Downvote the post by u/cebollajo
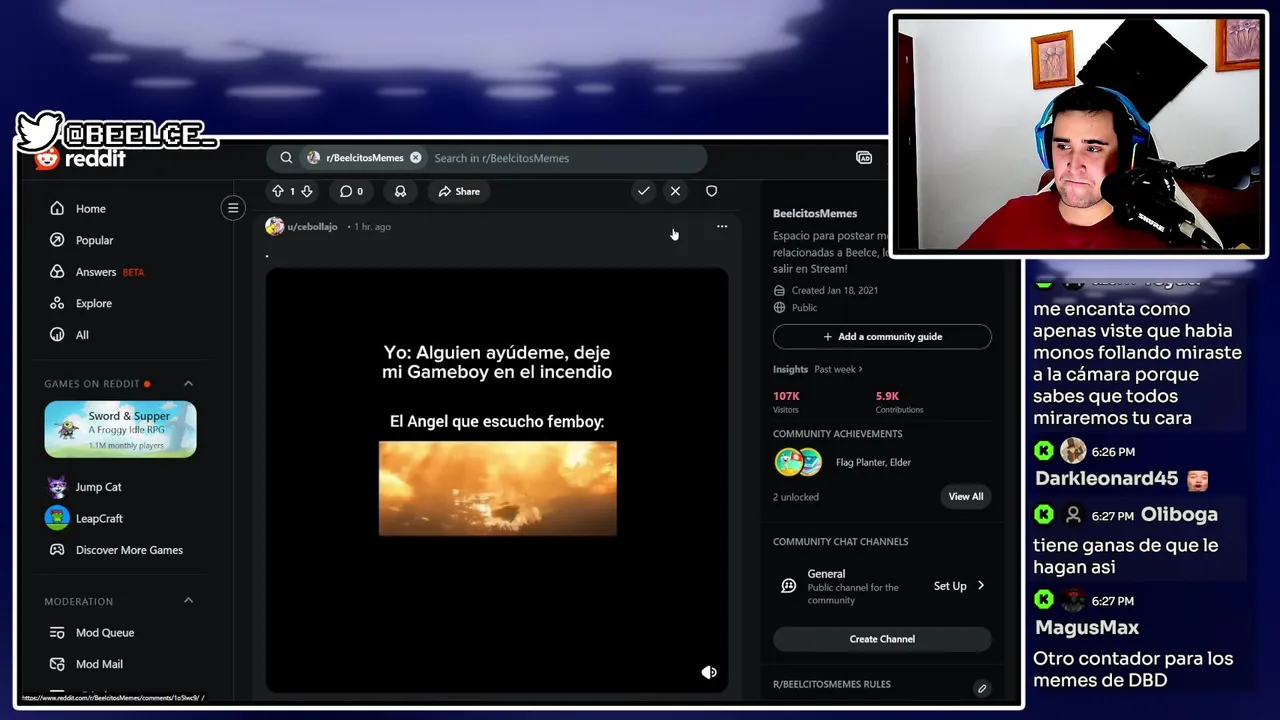 click(x=307, y=191)
